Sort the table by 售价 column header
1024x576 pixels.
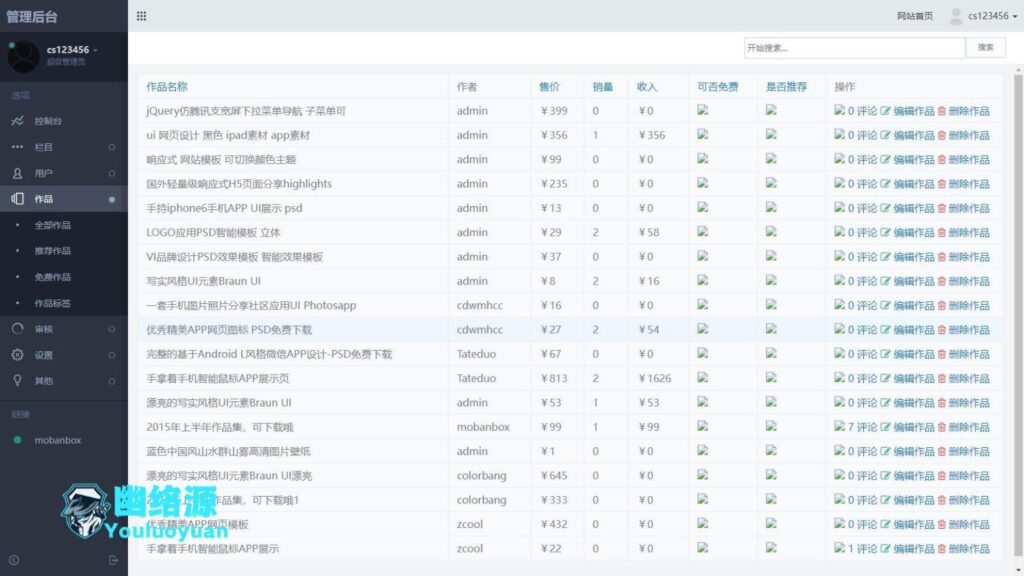[x=549, y=86]
